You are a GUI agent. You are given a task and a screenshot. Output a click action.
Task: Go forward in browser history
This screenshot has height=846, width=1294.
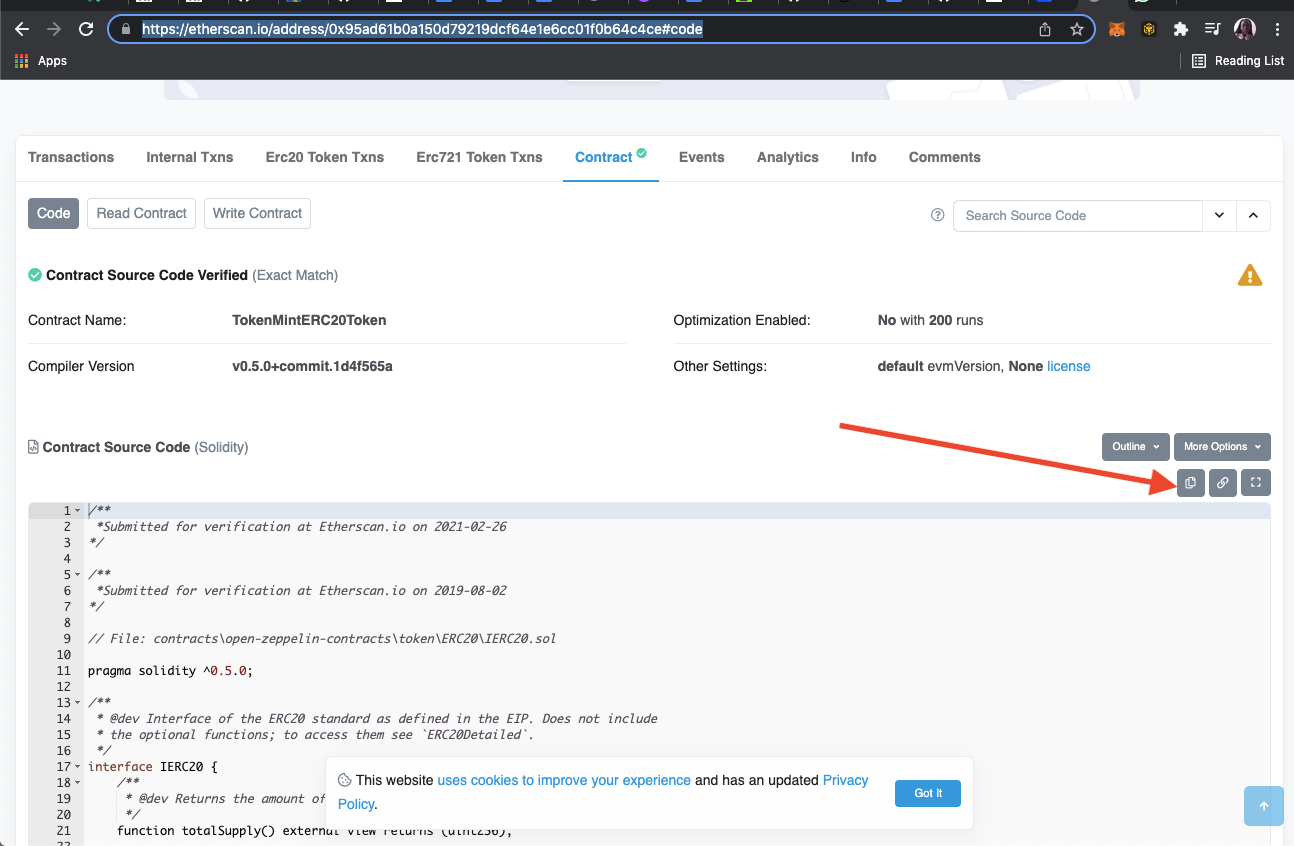[x=54, y=29]
